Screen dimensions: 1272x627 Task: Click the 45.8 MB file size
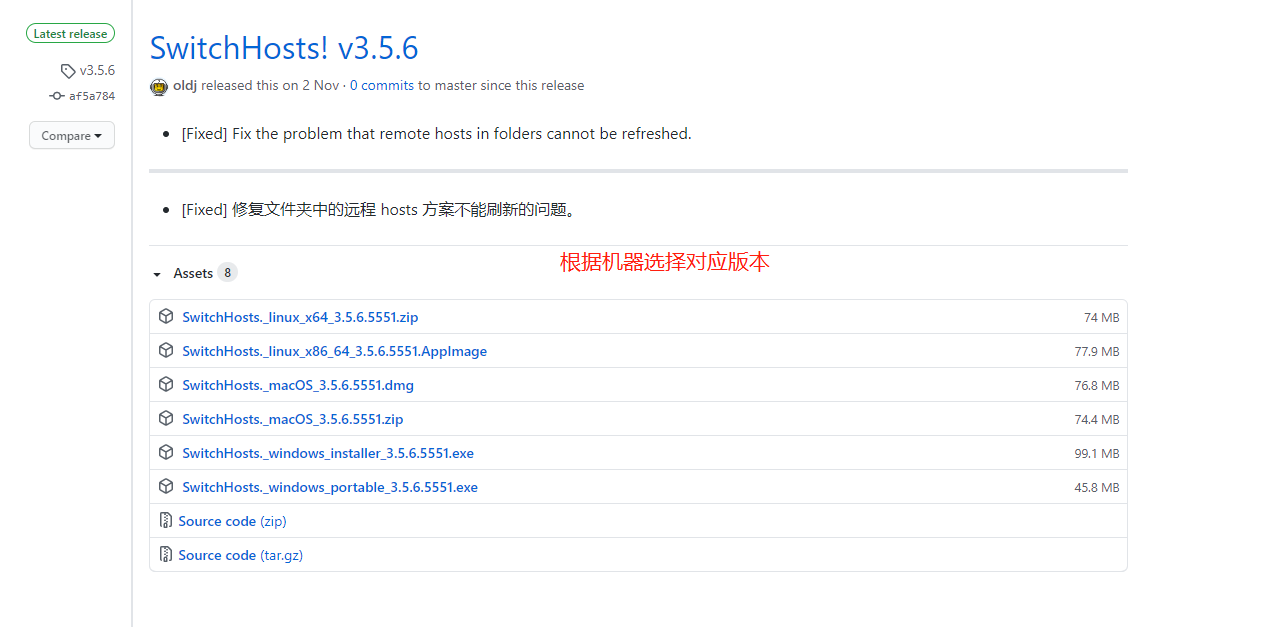(1097, 488)
